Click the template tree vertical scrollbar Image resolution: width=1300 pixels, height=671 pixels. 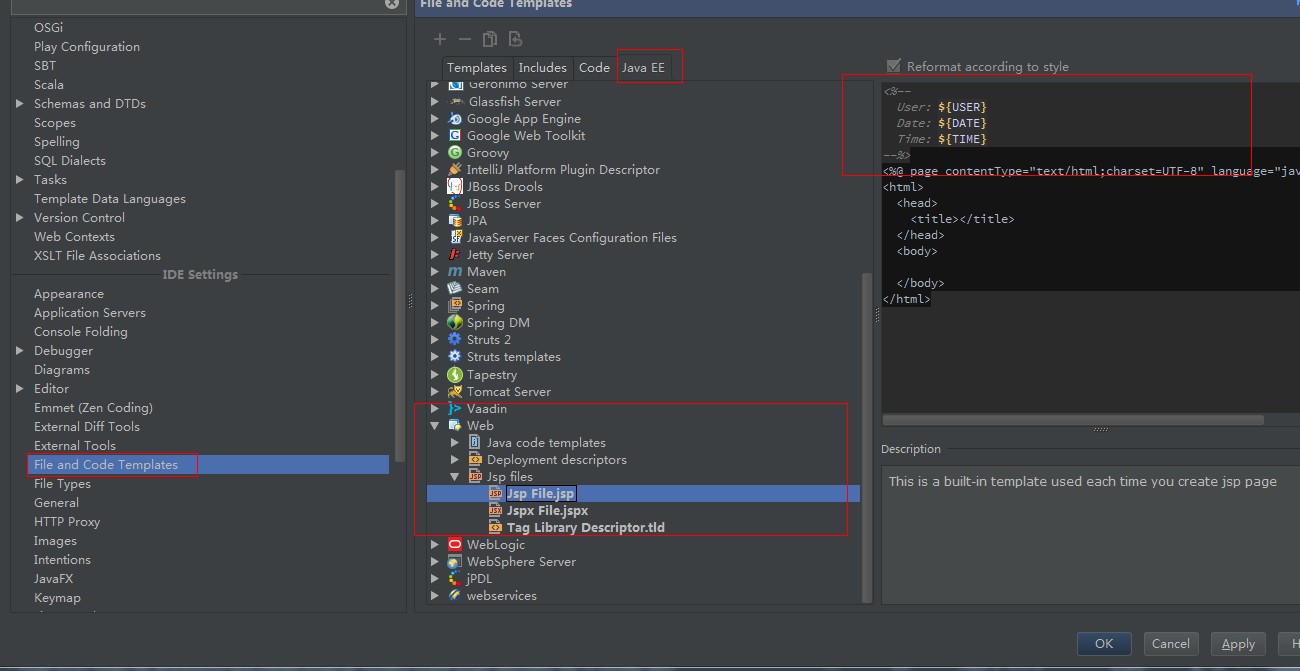(x=867, y=440)
